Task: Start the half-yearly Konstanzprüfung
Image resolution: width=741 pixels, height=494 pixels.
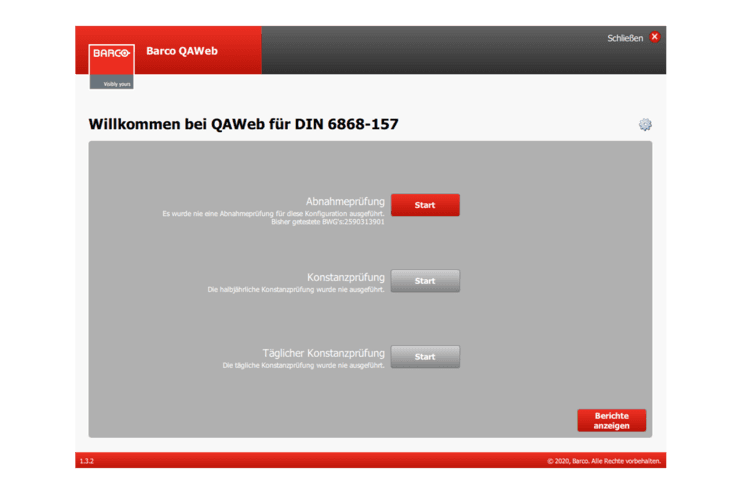Action: [x=425, y=281]
